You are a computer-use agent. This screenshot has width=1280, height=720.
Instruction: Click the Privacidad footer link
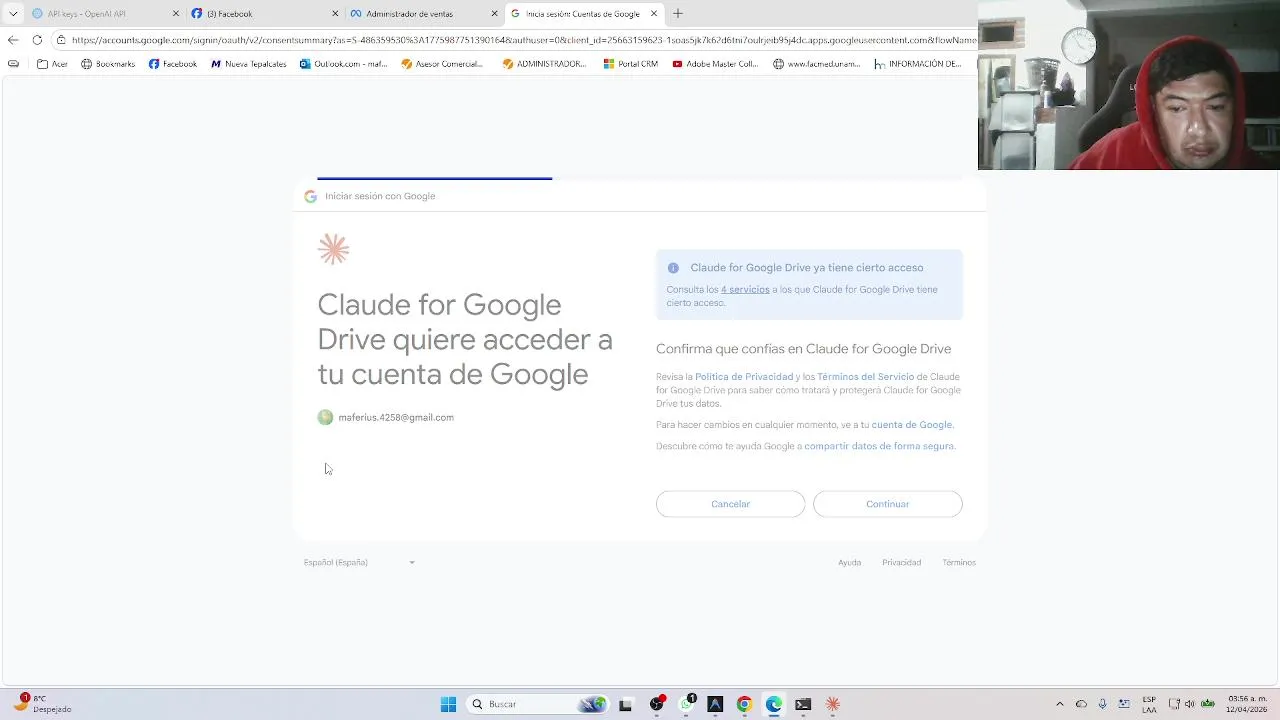point(901,563)
